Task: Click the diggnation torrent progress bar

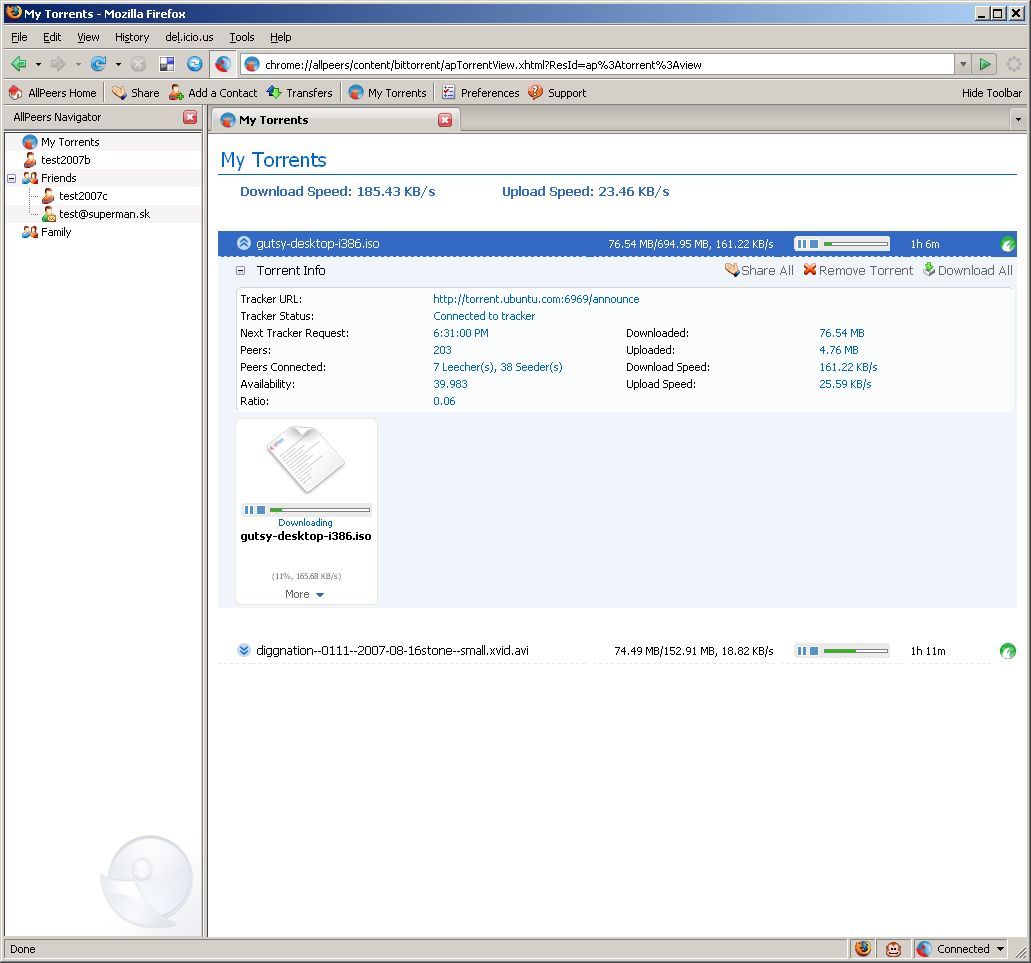Action: [x=855, y=651]
